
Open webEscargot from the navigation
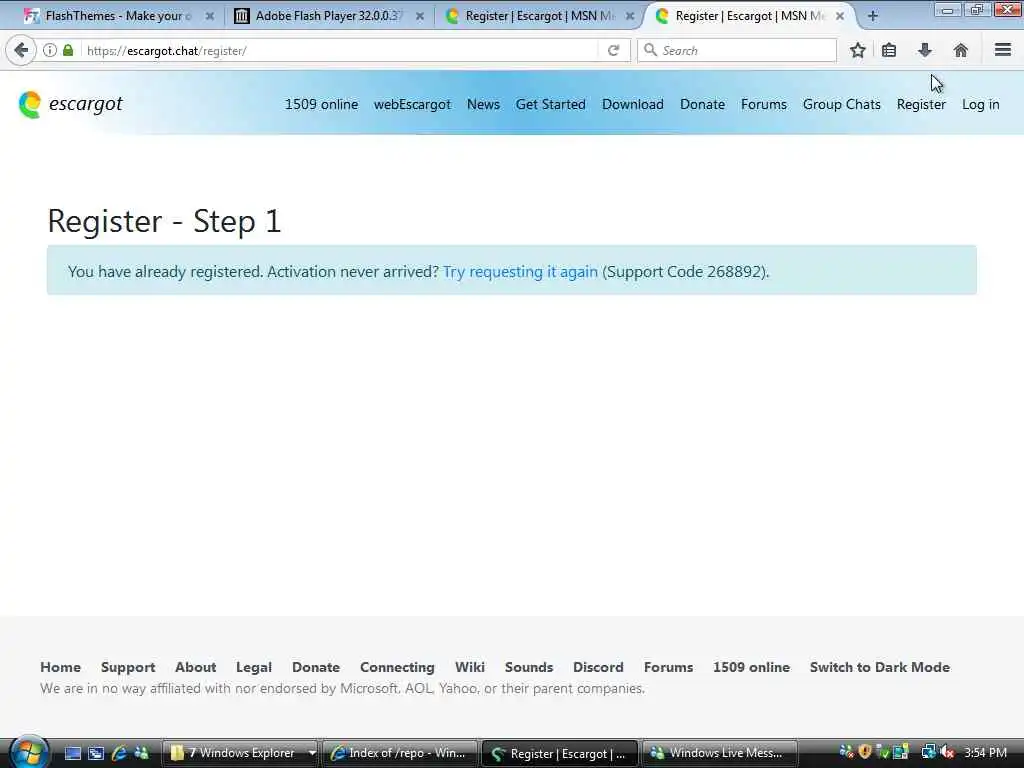click(x=412, y=104)
